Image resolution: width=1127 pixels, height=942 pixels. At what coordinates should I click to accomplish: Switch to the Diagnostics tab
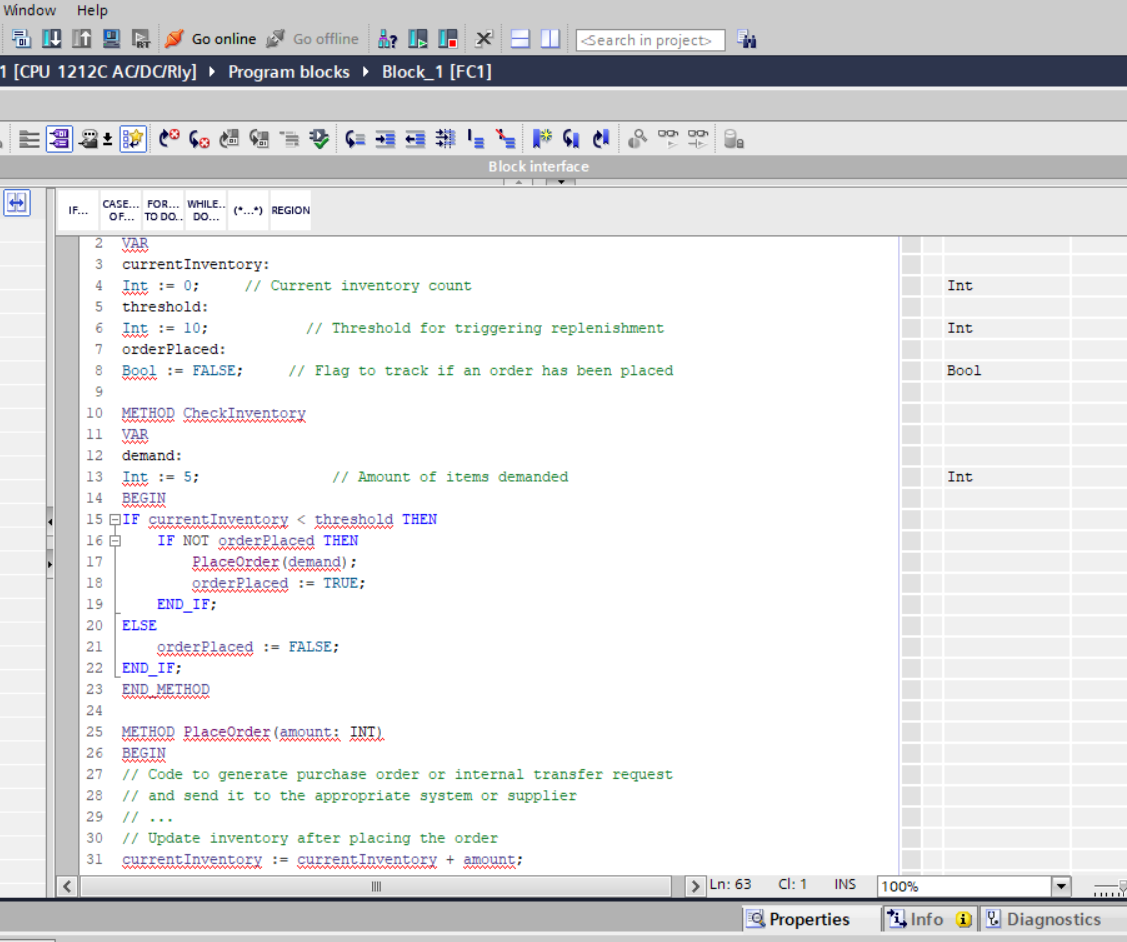[1044, 919]
